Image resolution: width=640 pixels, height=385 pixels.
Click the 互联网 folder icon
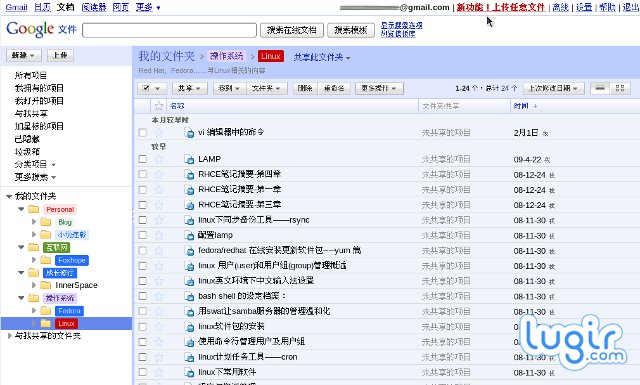tap(33, 247)
